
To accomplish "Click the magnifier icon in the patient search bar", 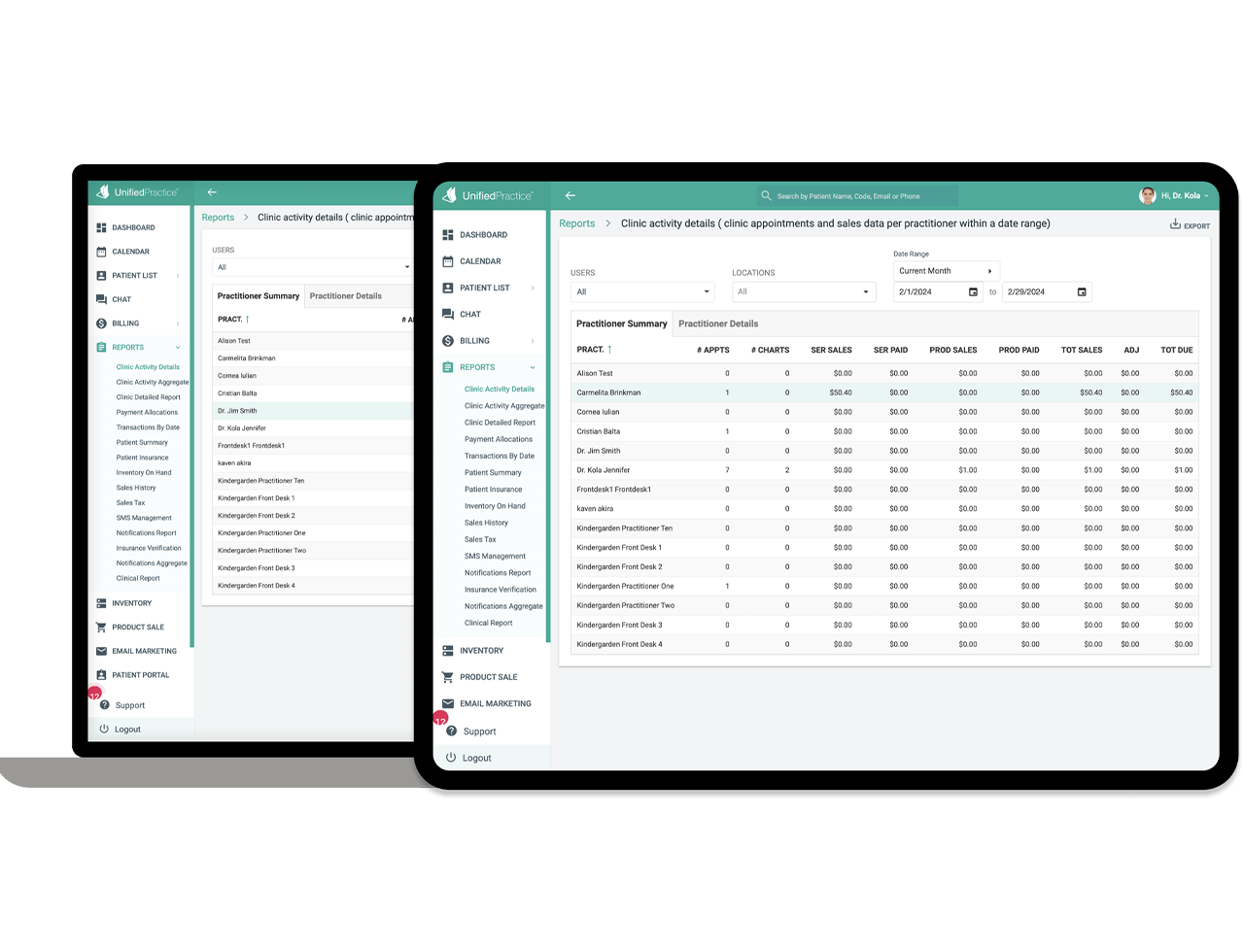I will click(x=766, y=195).
